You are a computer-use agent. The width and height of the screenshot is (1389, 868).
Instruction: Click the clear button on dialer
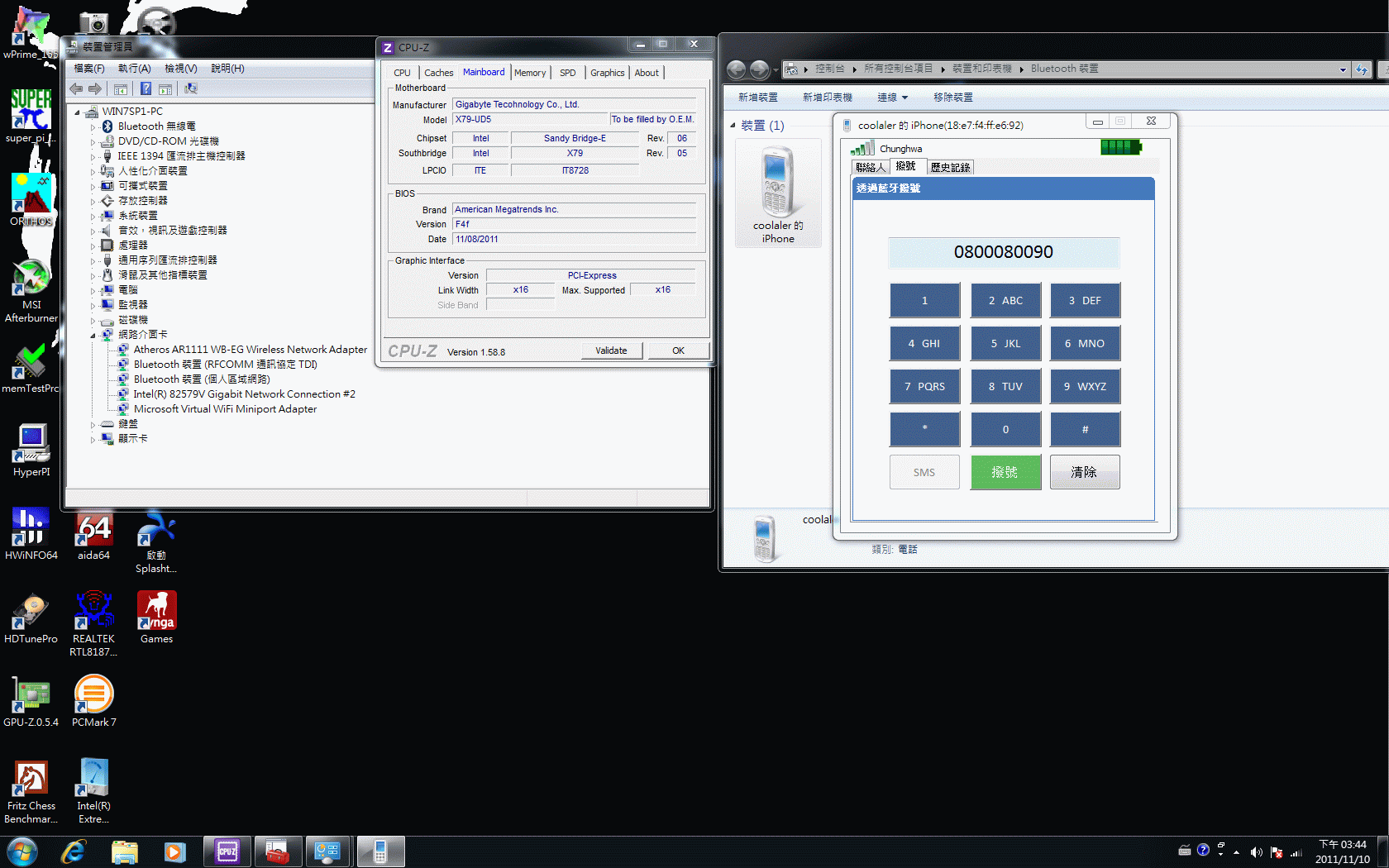[1085, 472]
